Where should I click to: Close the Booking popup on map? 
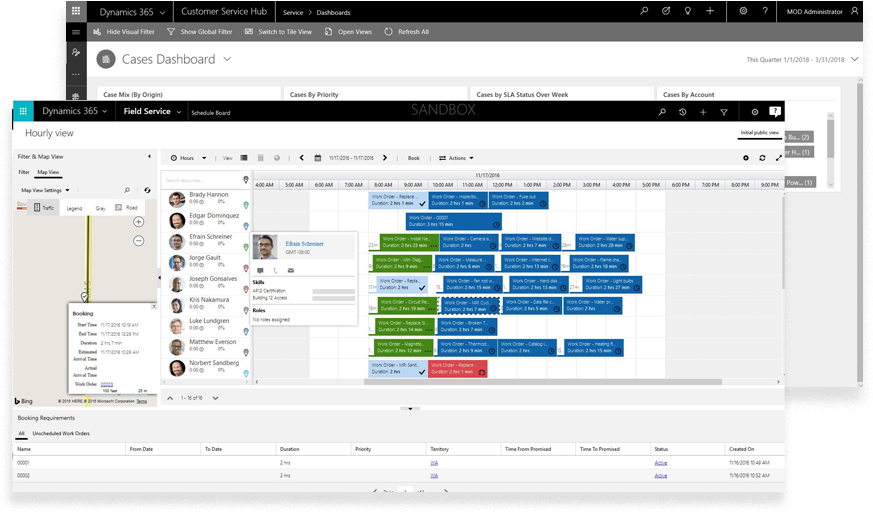click(154, 306)
